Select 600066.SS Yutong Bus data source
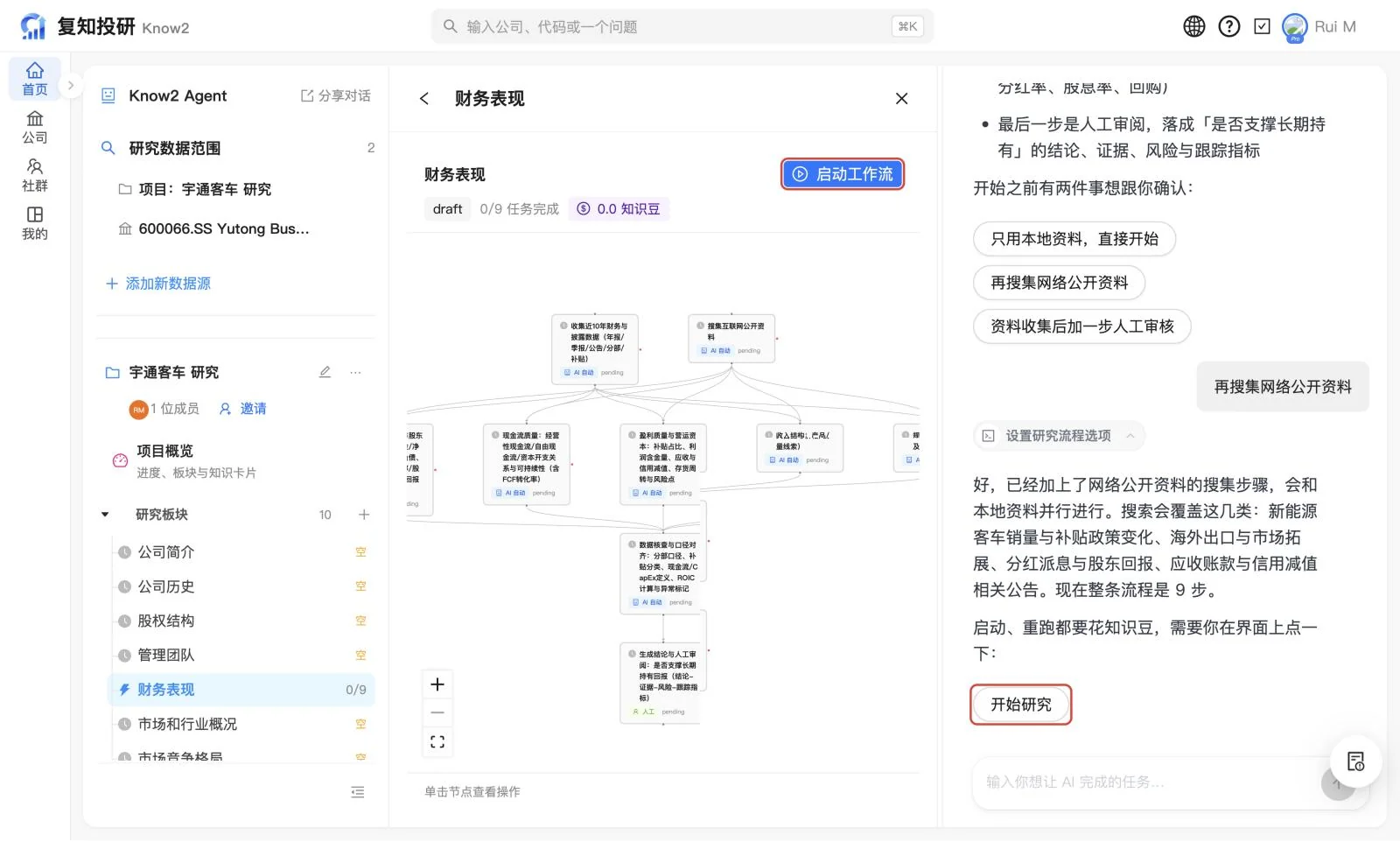The height and width of the screenshot is (842, 1400). click(214, 228)
